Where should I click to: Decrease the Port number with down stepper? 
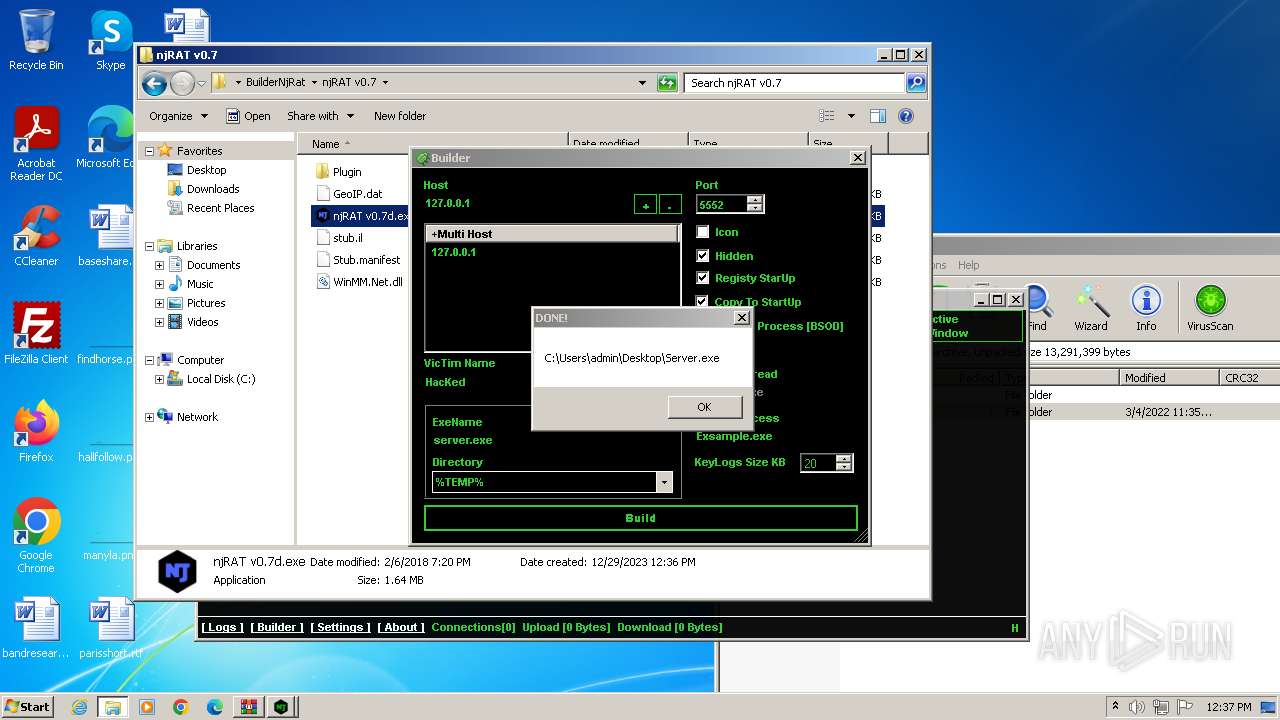click(x=755, y=209)
